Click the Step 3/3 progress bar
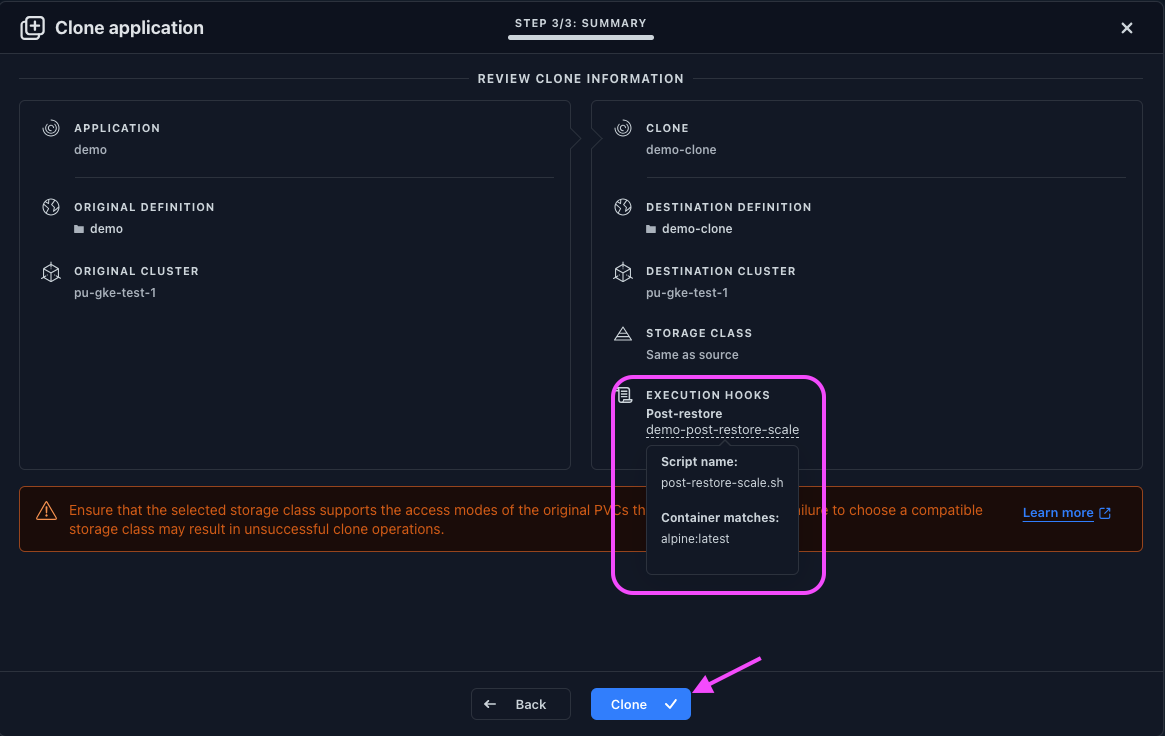 click(580, 37)
